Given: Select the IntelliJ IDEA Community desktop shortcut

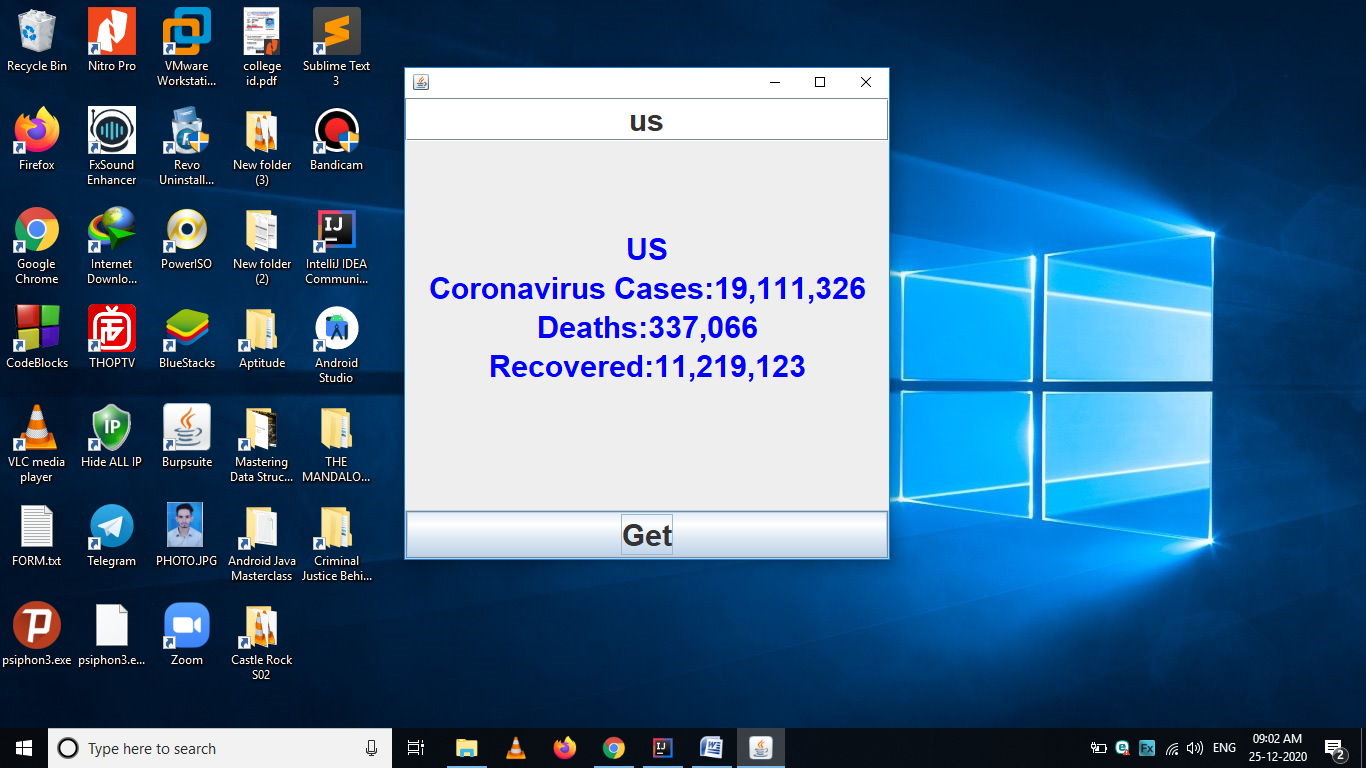Looking at the screenshot, I should pos(337,246).
